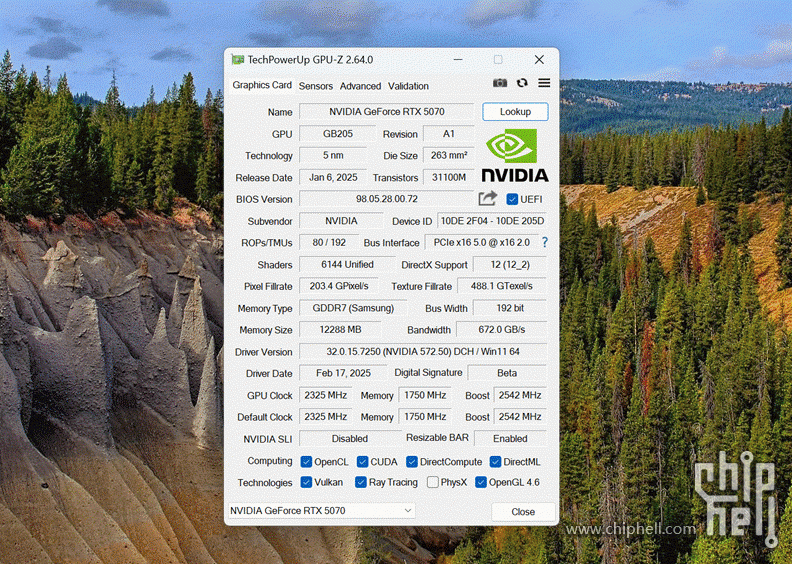This screenshot has height=564, width=792.
Task: Click the Release Date value Jan 6, 2025
Action: 333,177
